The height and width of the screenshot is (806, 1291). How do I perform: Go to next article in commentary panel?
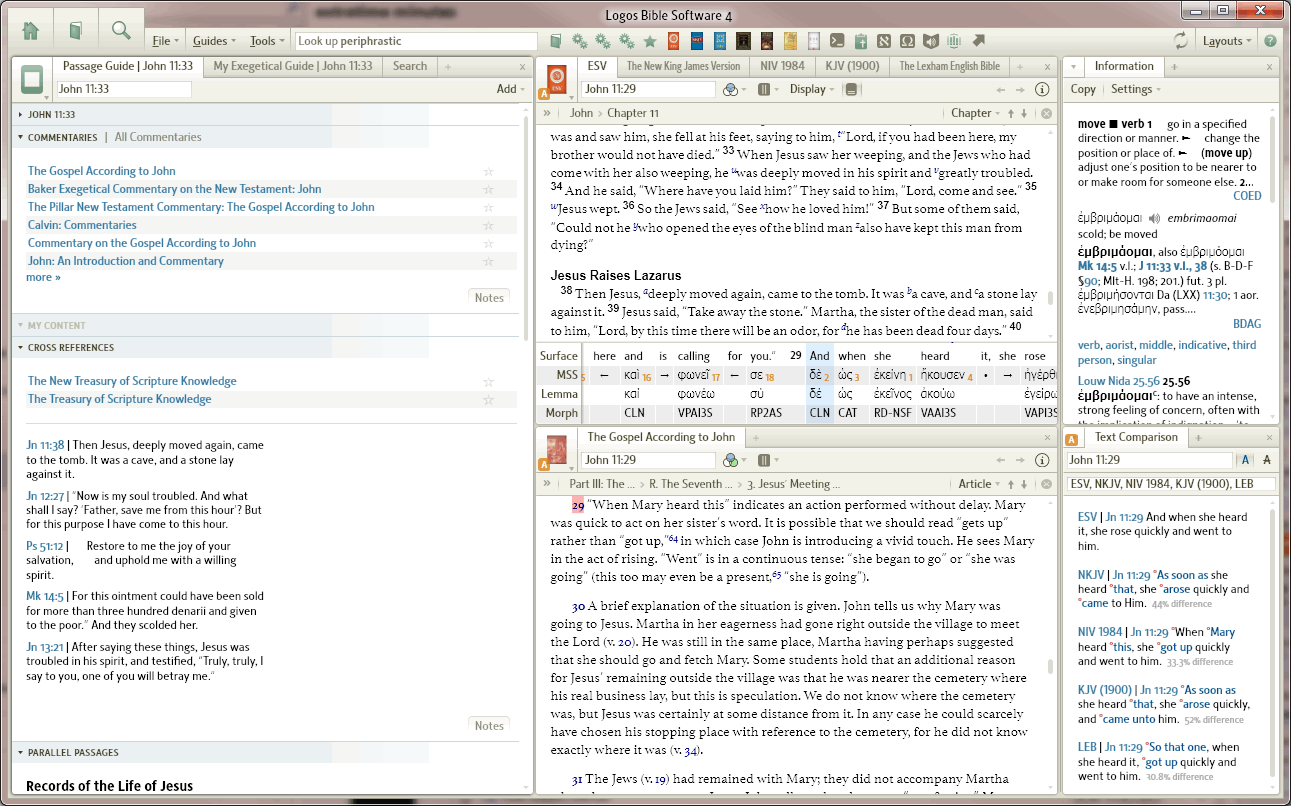pyautogui.click(x=1024, y=484)
